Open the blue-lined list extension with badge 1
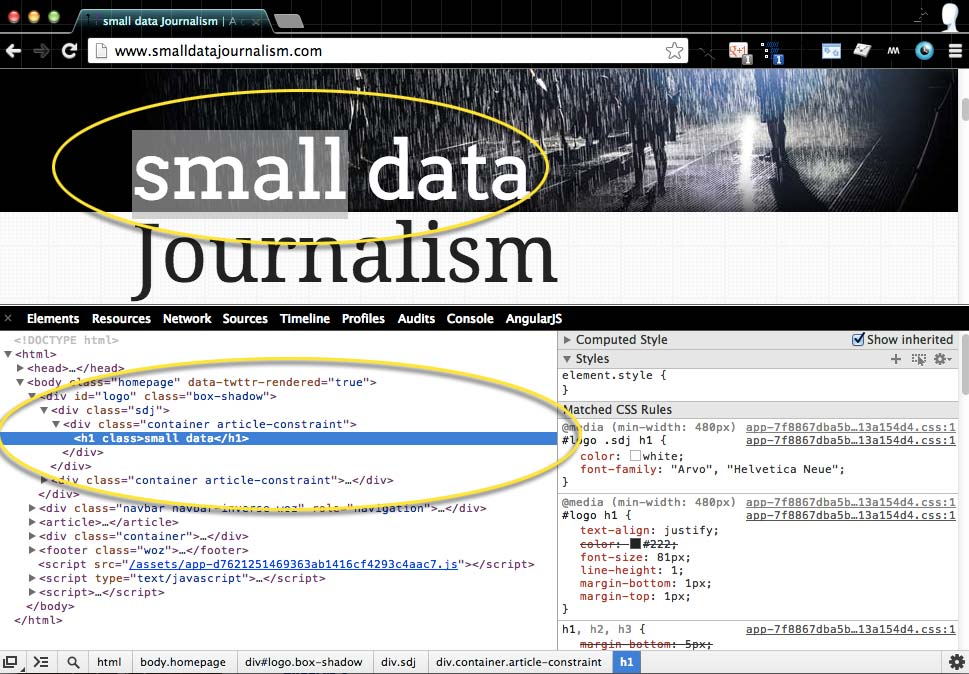The width and height of the screenshot is (969, 674). [x=772, y=52]
